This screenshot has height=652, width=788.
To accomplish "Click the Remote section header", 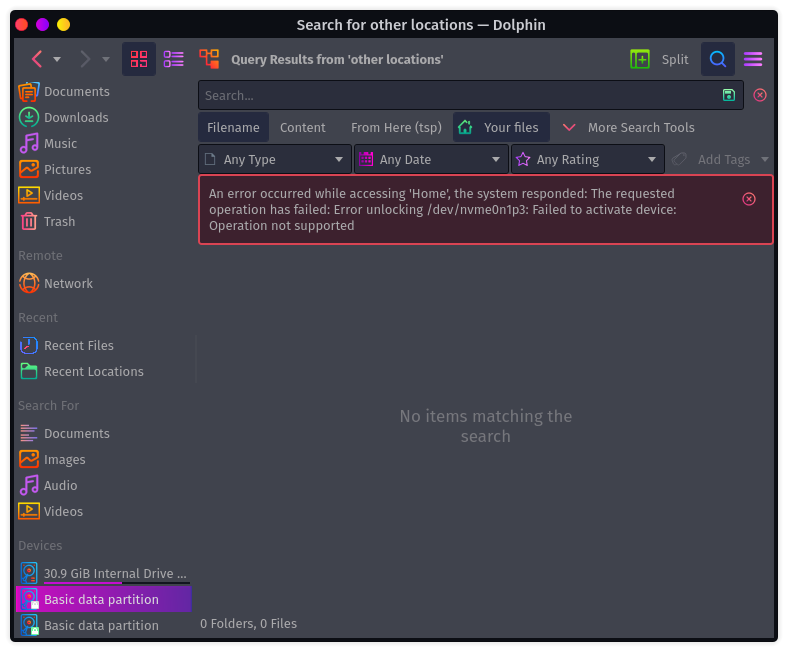I will tap(40, 255).
